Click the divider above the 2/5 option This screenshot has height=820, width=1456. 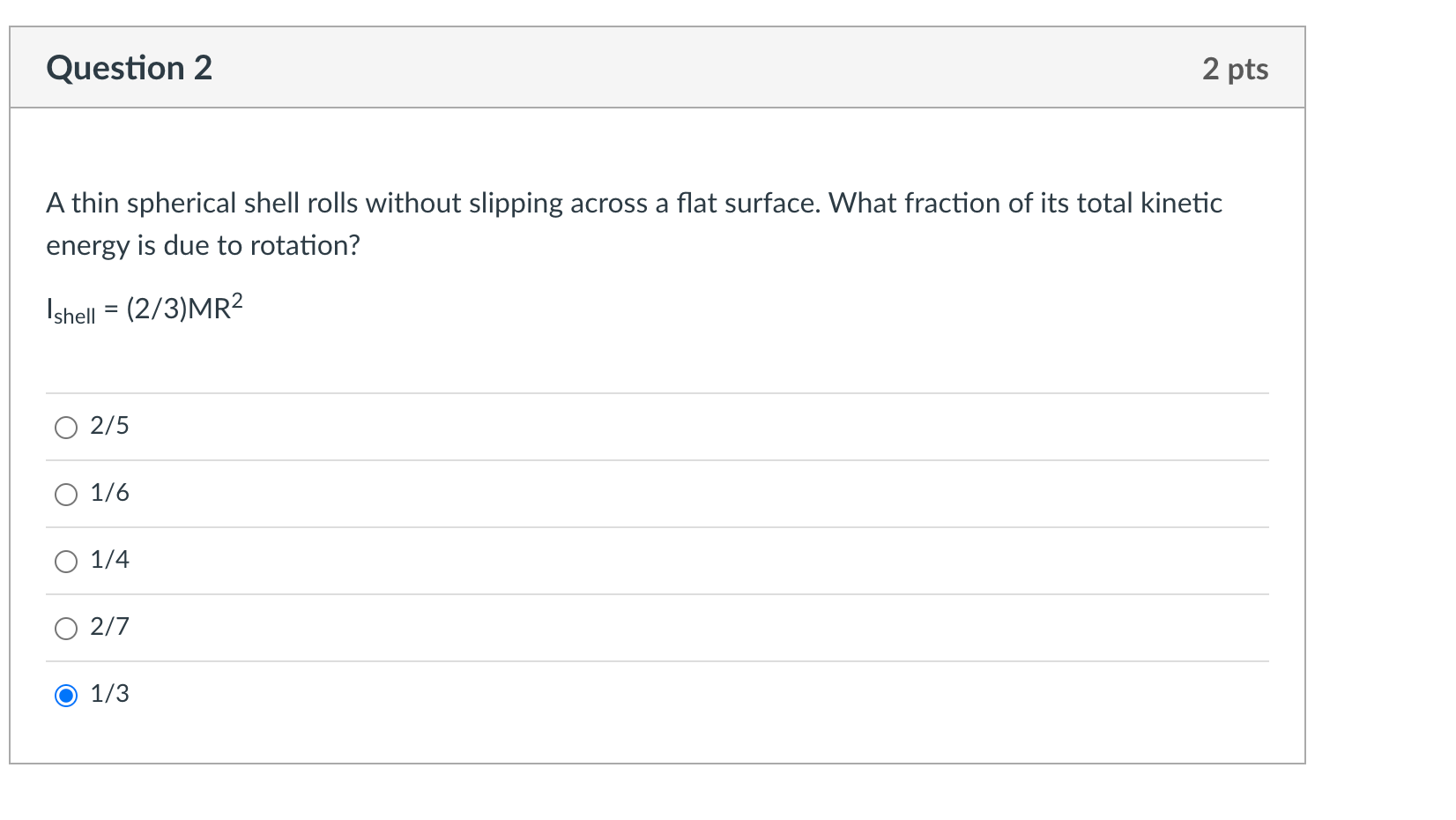click(657, 392)
